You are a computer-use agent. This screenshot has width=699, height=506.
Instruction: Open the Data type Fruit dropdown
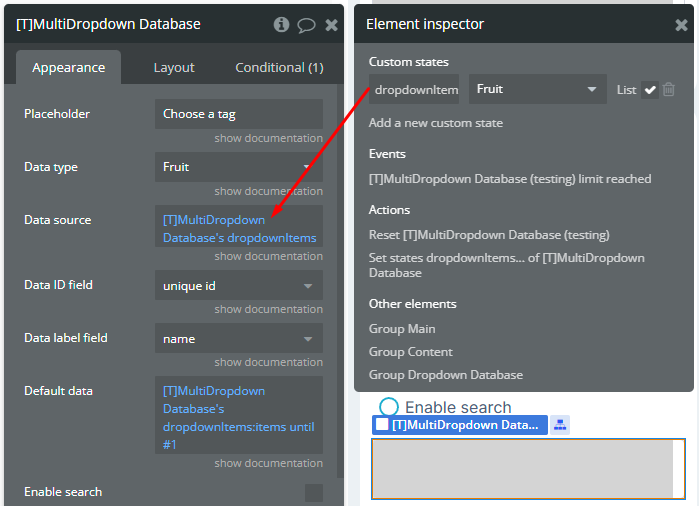238,167
